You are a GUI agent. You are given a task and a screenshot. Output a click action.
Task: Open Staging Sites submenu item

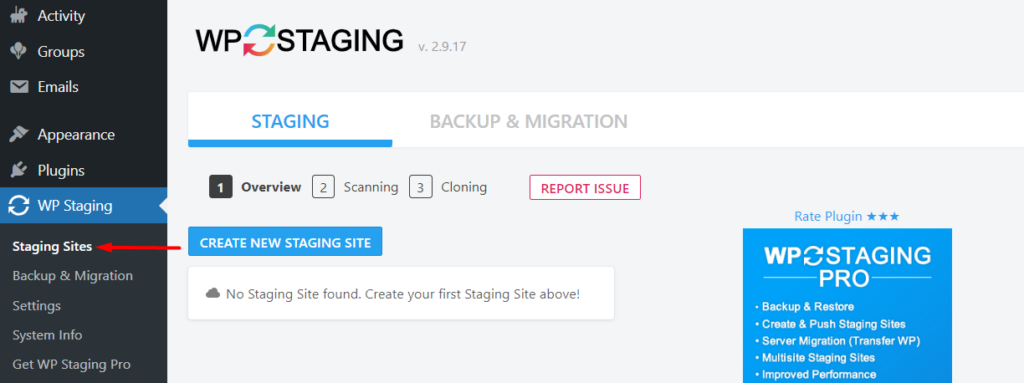click(52, 246)
